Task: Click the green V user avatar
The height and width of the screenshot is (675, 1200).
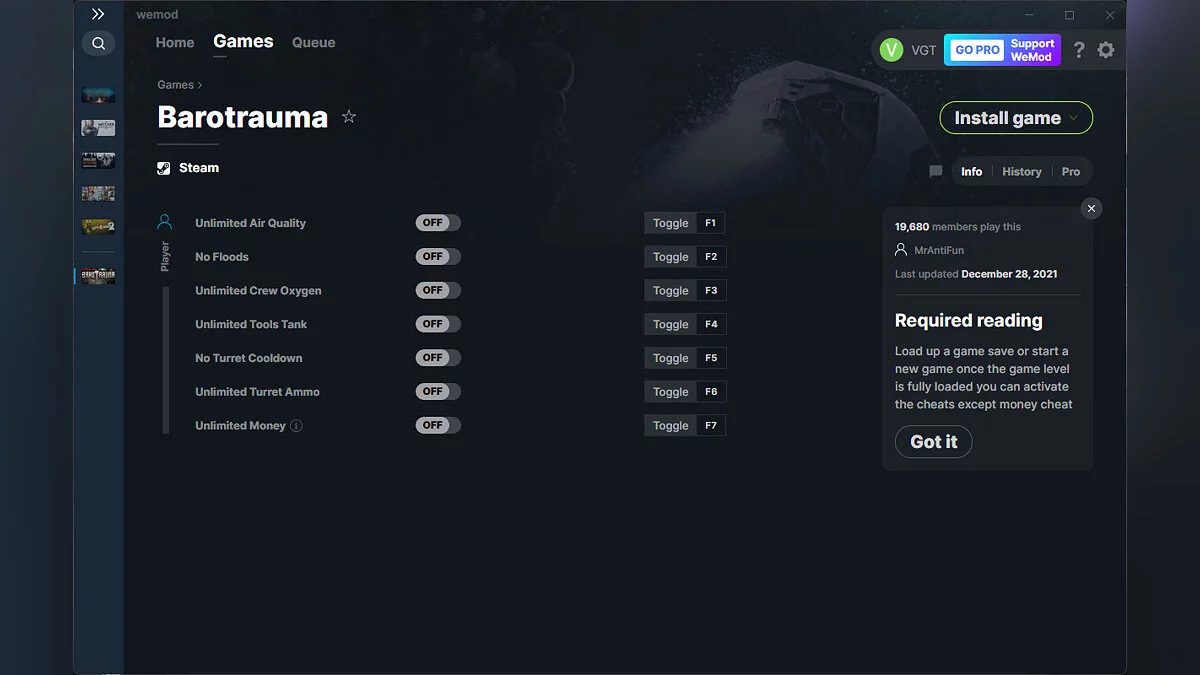Action: click(891, 50)
